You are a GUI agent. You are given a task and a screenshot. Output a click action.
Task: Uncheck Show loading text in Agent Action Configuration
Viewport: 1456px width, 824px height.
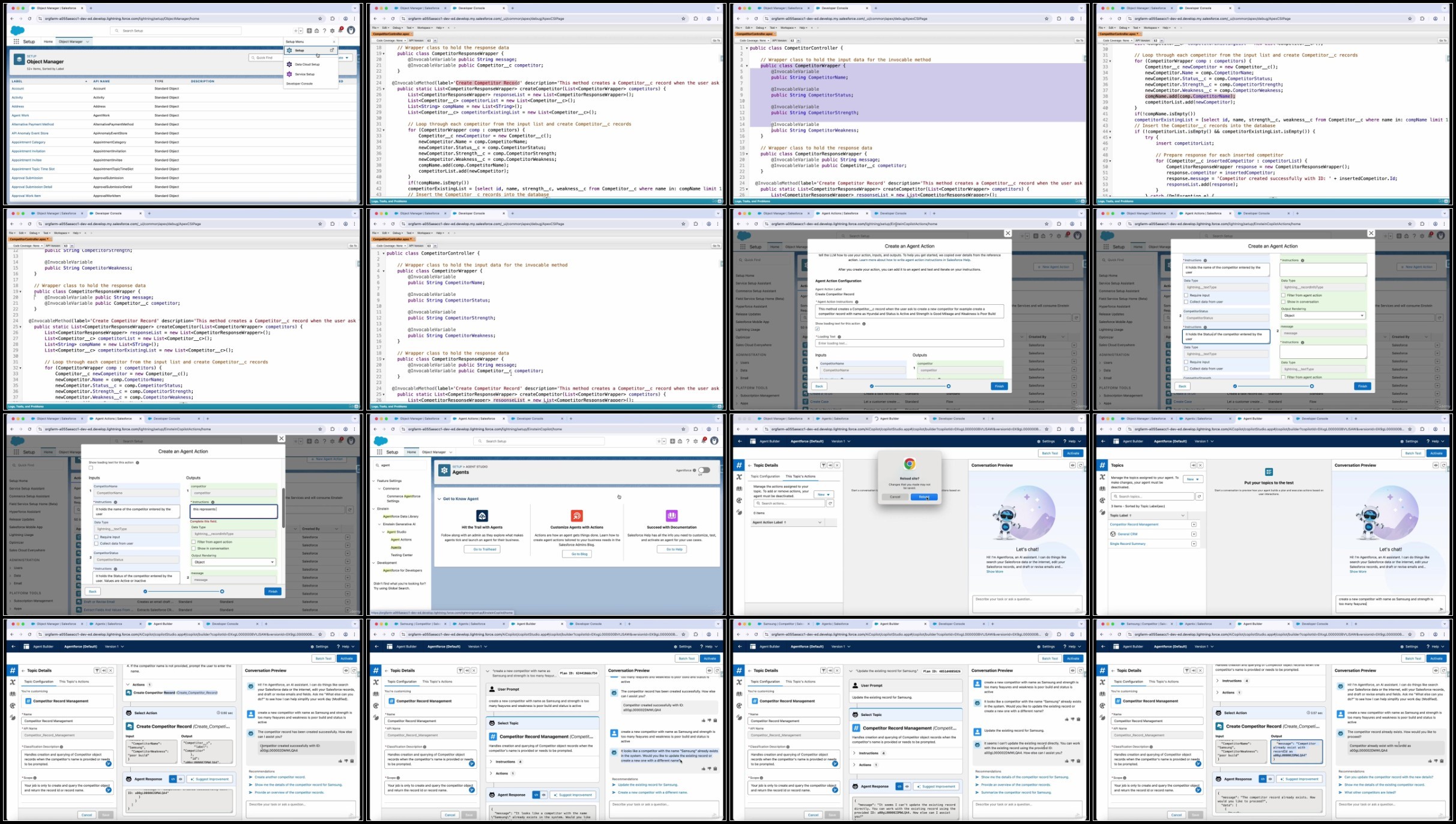(817, 329)
